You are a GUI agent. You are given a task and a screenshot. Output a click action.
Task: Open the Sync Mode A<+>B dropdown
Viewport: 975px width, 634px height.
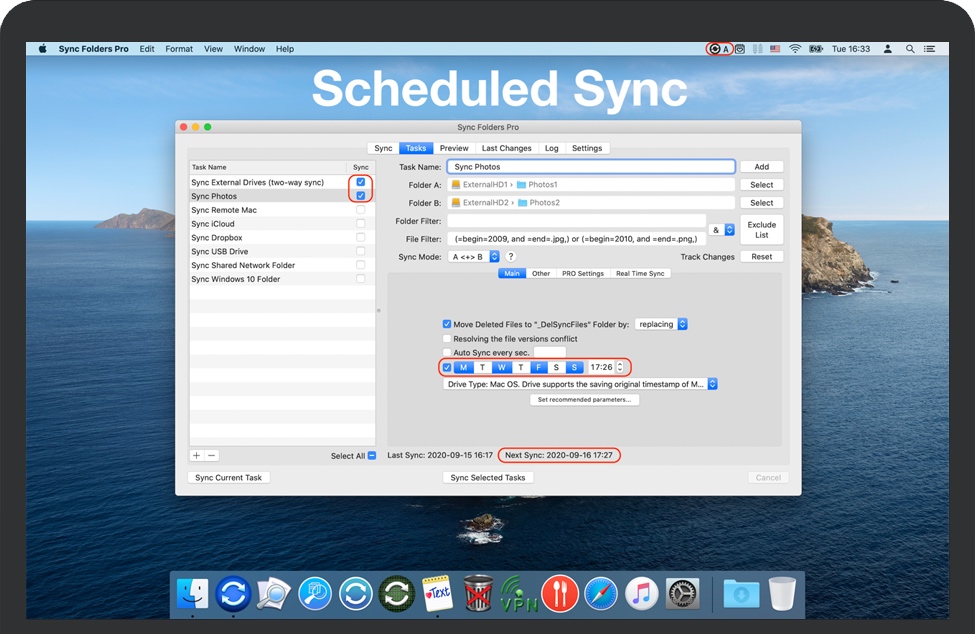point(476,257)
